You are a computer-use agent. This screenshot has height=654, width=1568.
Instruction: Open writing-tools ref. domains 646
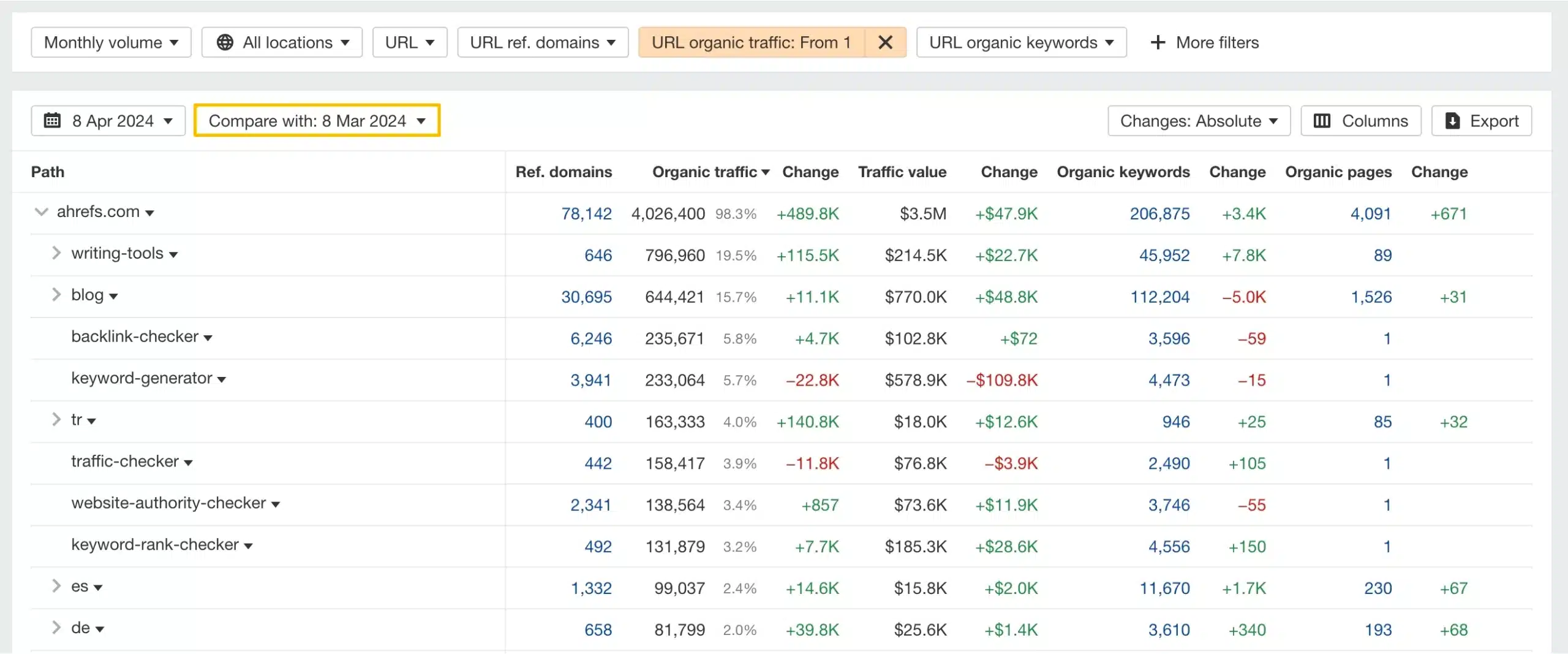[x=598, y=256]
